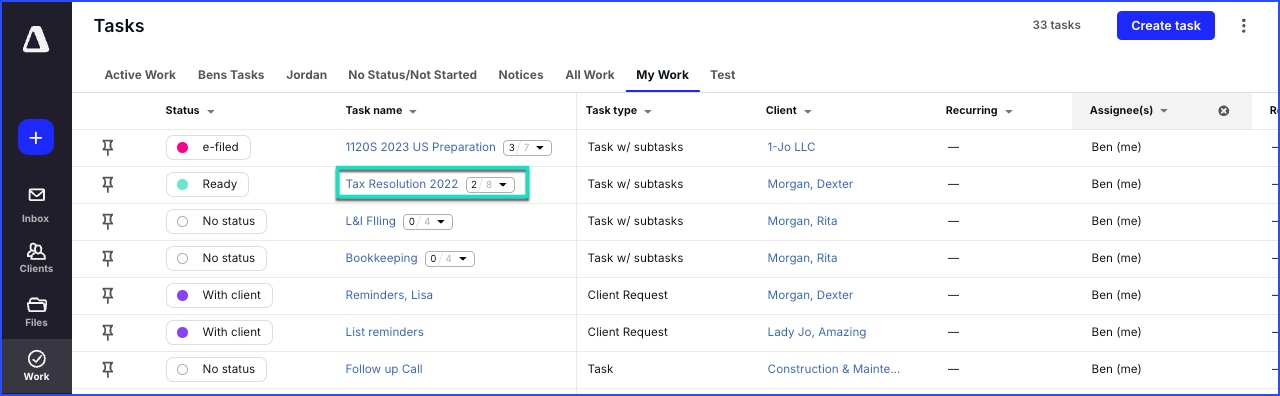Viewport: 1280px width, 396px height.
Task: Open the List reminders task
Action: click(384, 332)
